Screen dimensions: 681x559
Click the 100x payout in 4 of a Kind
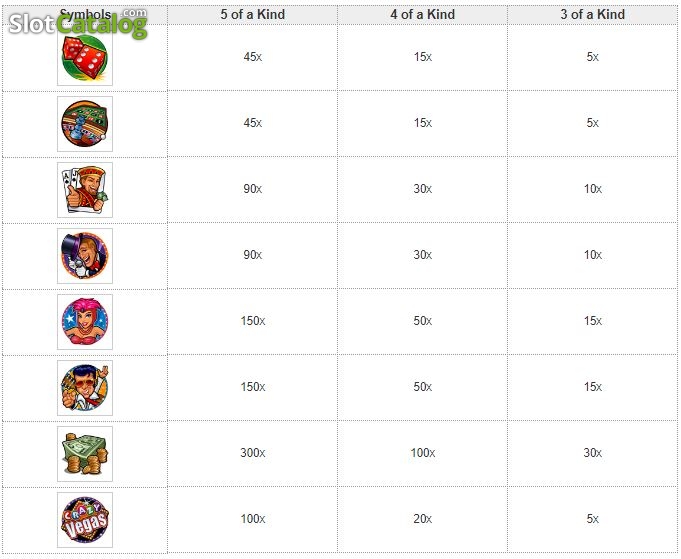click(423, 453)
